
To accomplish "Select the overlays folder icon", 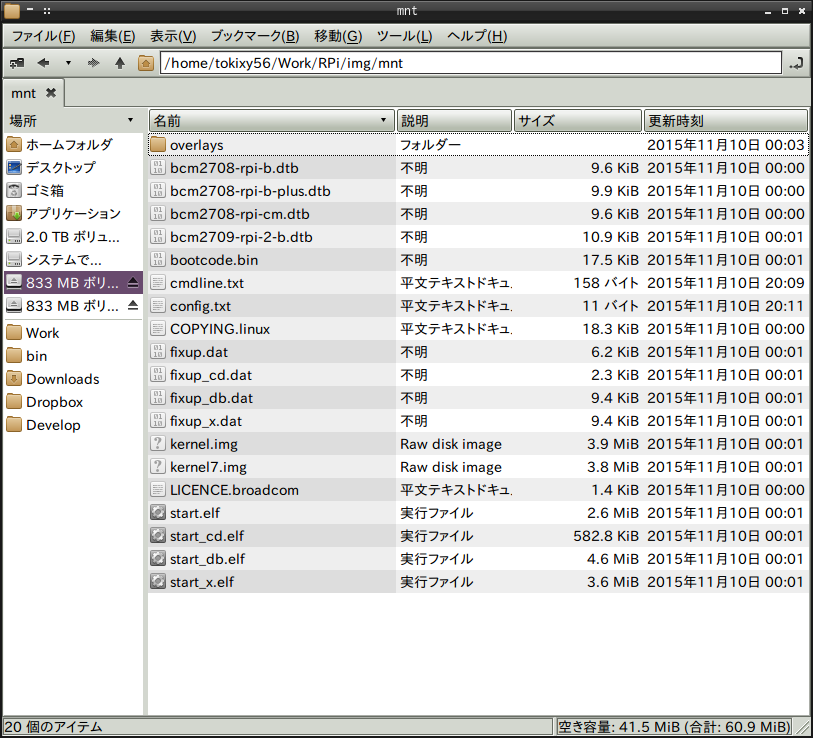I will click(x=158, y=145).
